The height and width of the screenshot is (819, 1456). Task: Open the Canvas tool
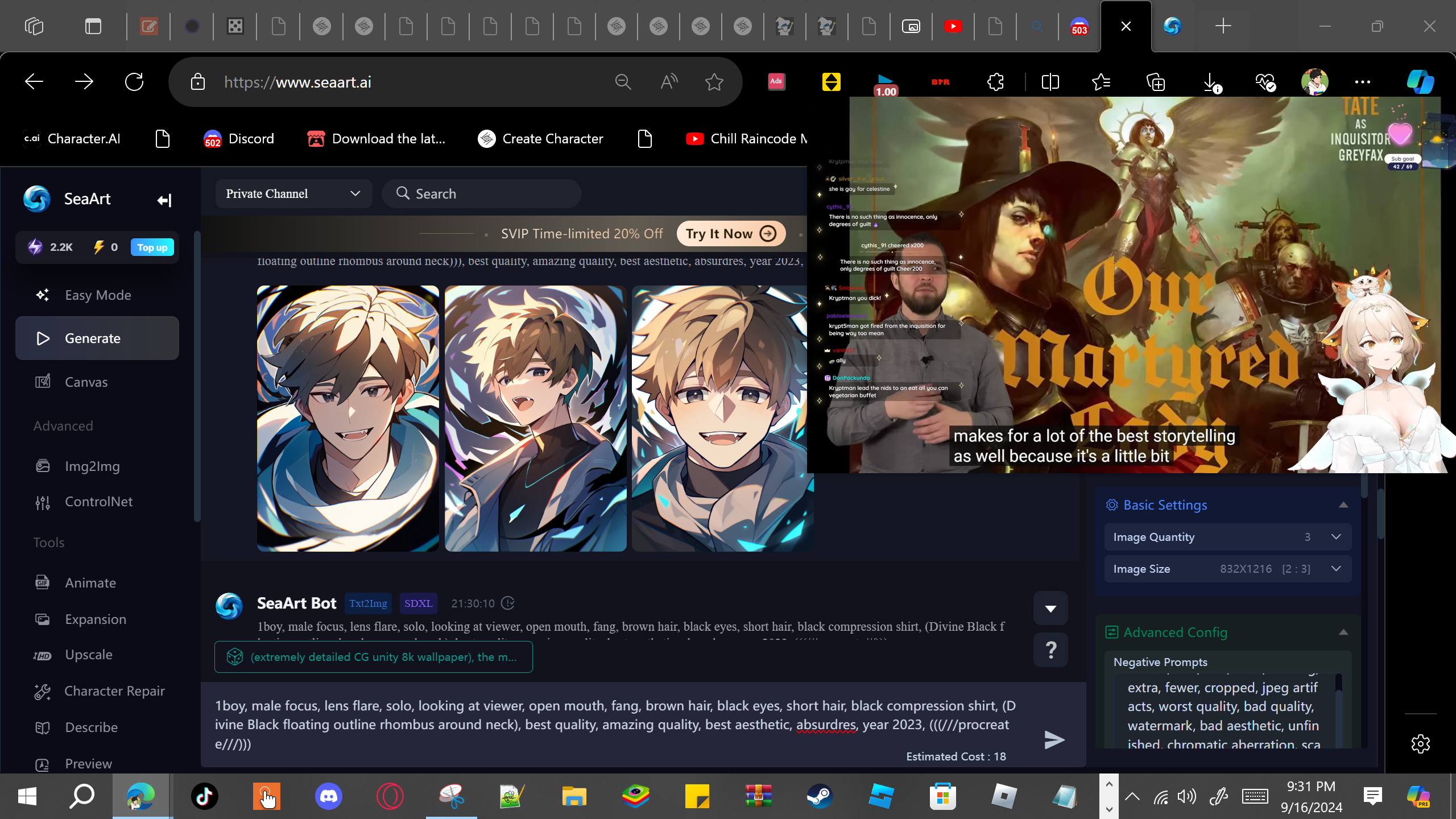click(x=97, y=382)
